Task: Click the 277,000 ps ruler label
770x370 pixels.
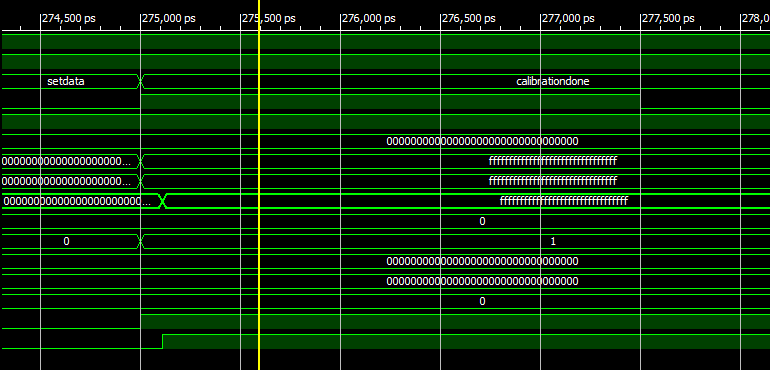Action: 568,19
